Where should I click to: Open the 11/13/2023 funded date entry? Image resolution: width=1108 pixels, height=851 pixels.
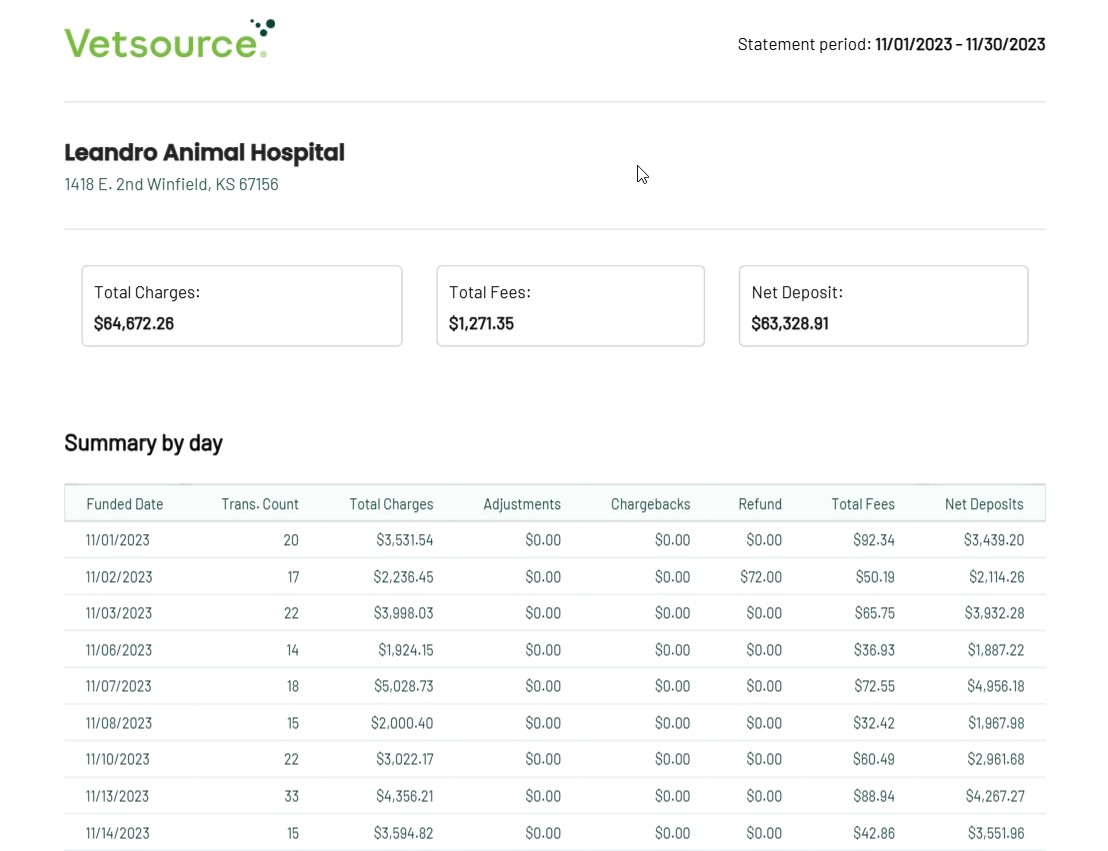tap(118, 796)
